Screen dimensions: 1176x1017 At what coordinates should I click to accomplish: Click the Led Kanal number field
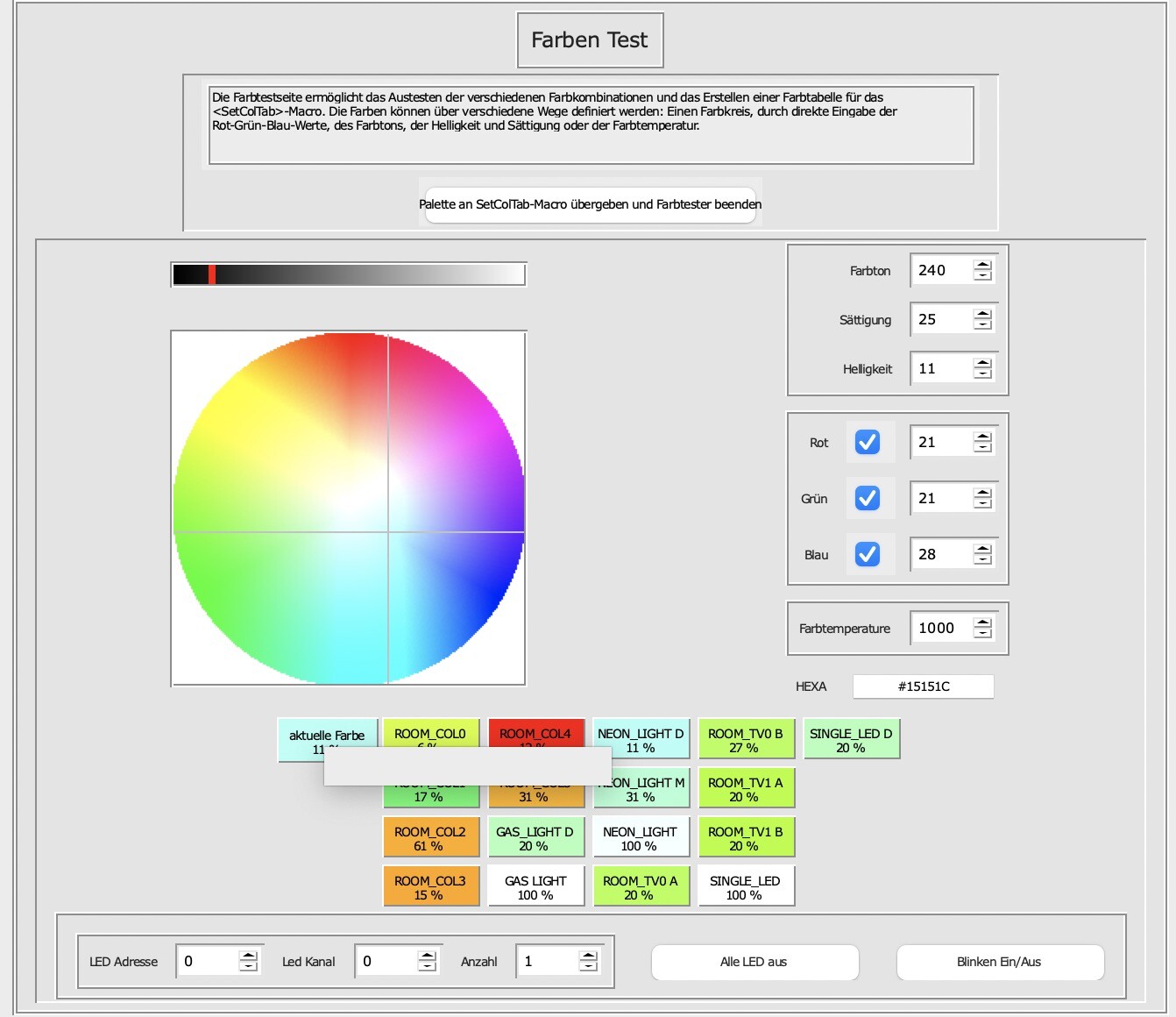[x=386, y=961]
